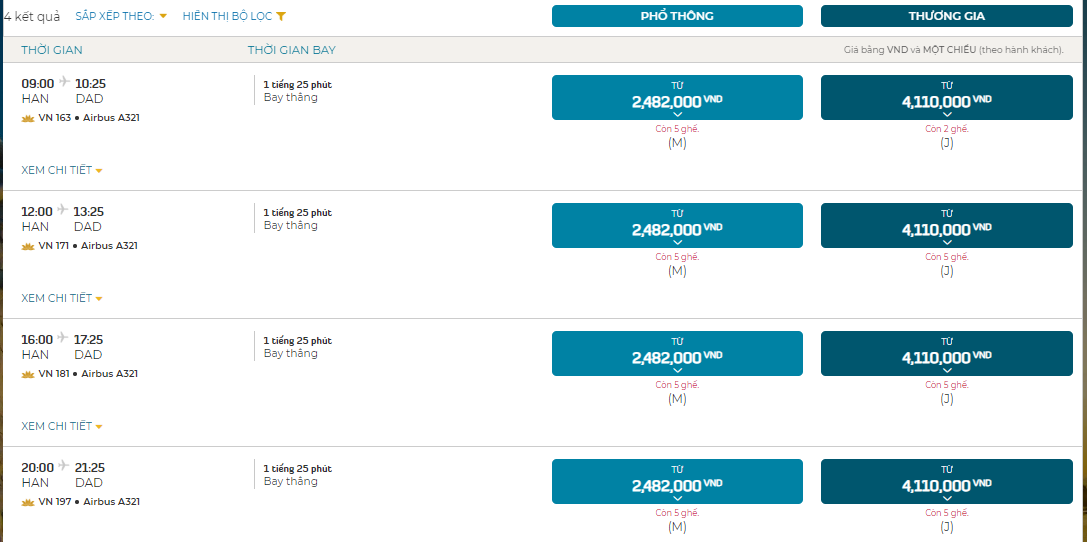Select the economy fare for the 12:00 flight
Viewport: 1087px width, 542px height.
click(677, 225)
